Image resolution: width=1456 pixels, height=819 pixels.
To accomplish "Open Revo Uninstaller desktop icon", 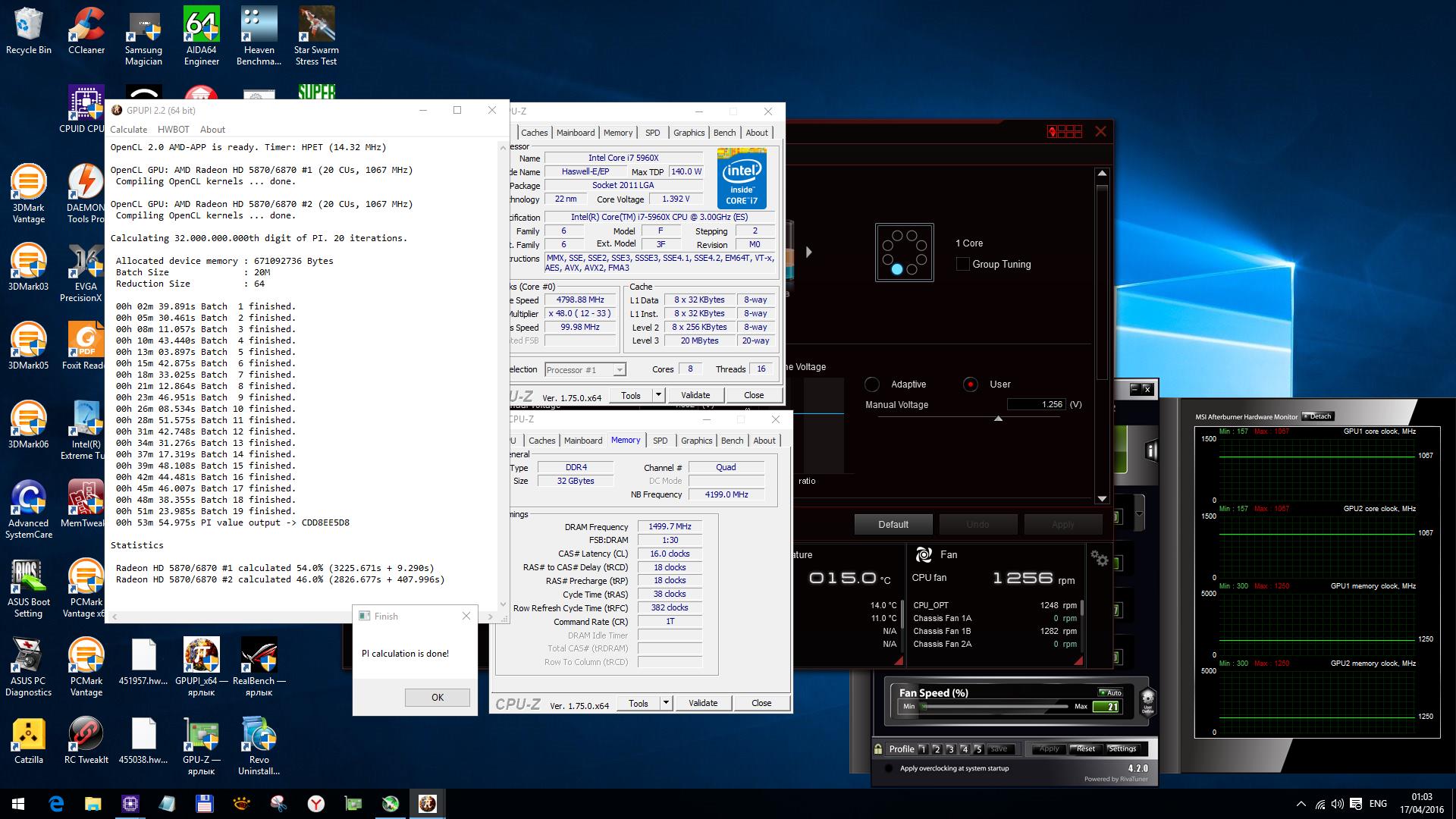I will click(x=259, y=745).
